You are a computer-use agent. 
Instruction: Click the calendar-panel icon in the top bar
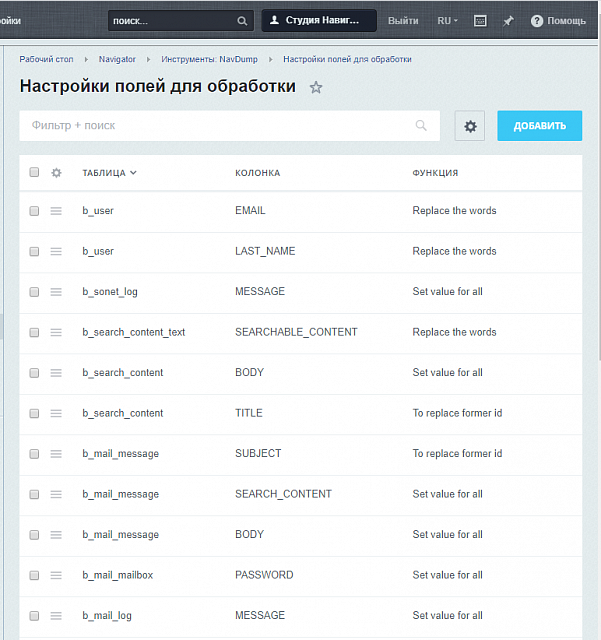point(480,21)
